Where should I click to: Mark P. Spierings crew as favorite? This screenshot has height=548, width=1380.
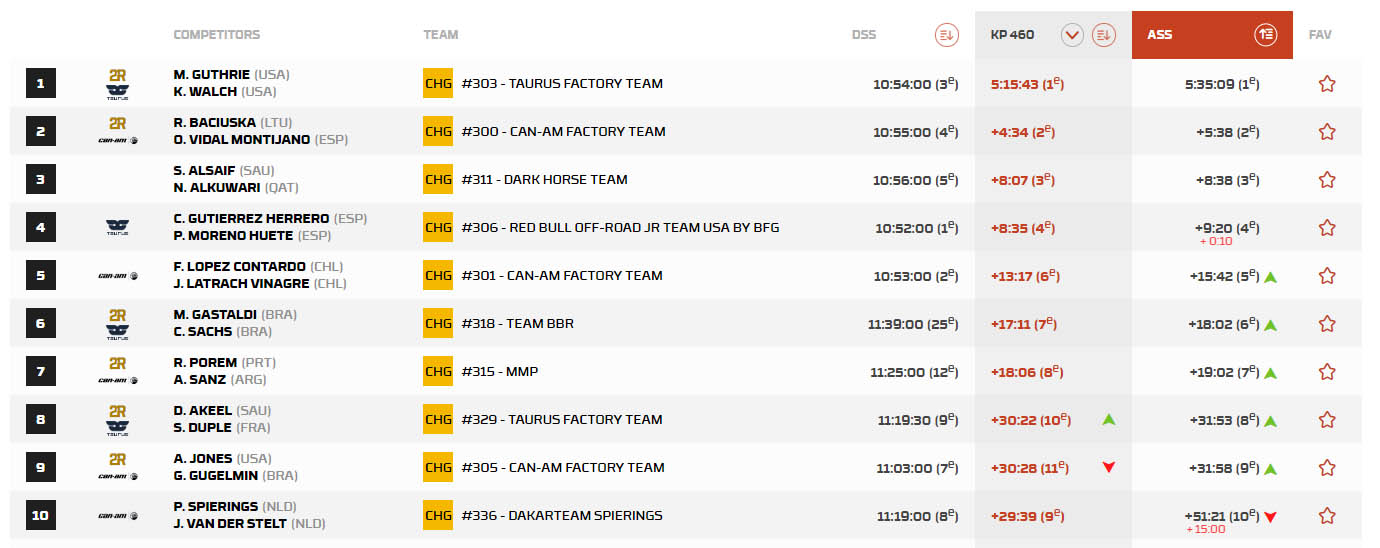tap(1327, 516)
